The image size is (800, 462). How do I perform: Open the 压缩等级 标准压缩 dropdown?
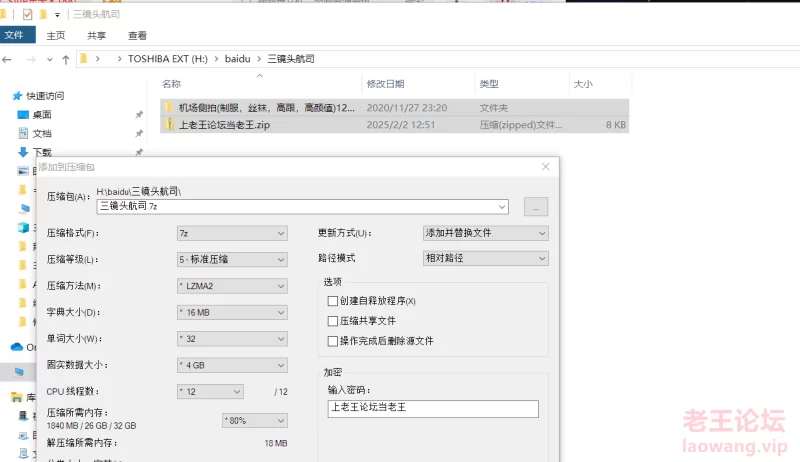coord(232,260)
